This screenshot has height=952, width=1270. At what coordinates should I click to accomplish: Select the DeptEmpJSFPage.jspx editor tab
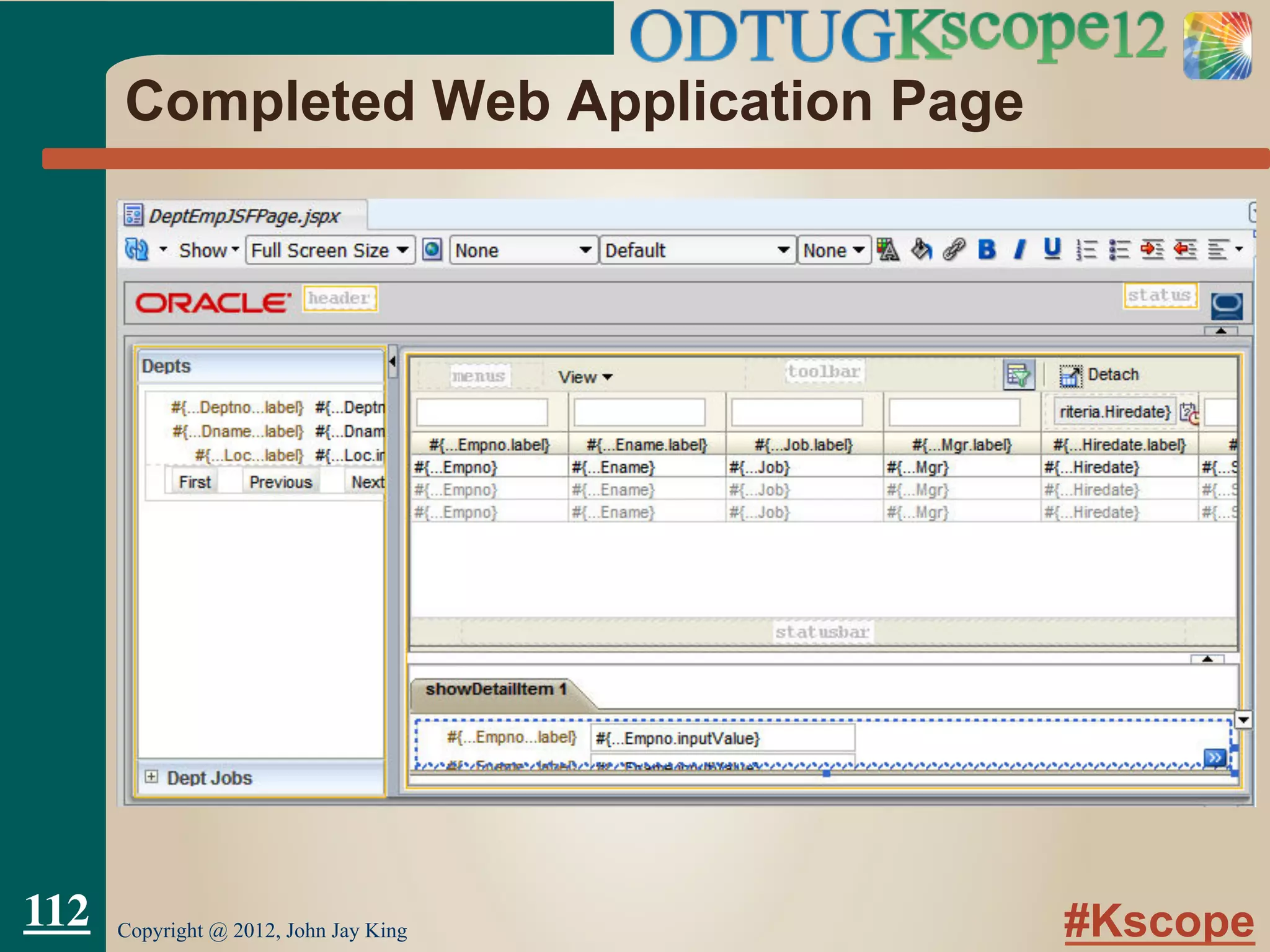(243, 216)
